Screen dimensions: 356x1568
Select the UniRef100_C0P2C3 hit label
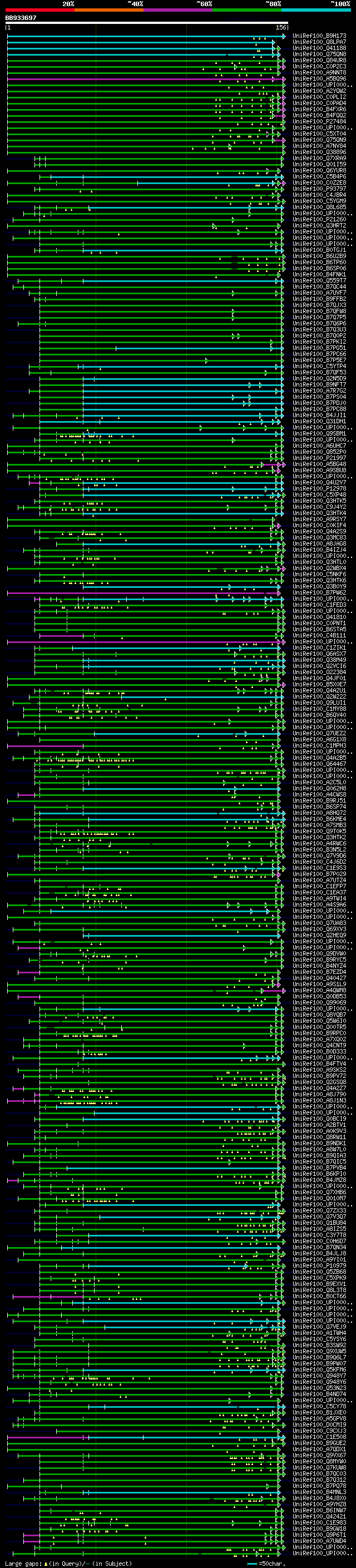coord(319,66)
